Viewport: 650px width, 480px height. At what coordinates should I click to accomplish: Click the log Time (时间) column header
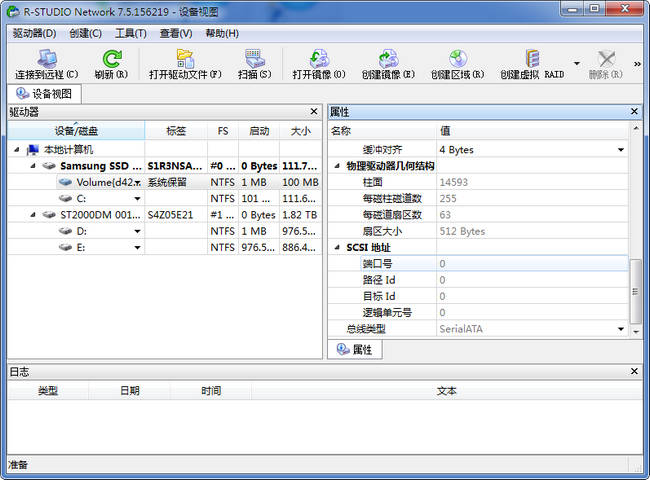pyautogui.click(x=211, y=390)
